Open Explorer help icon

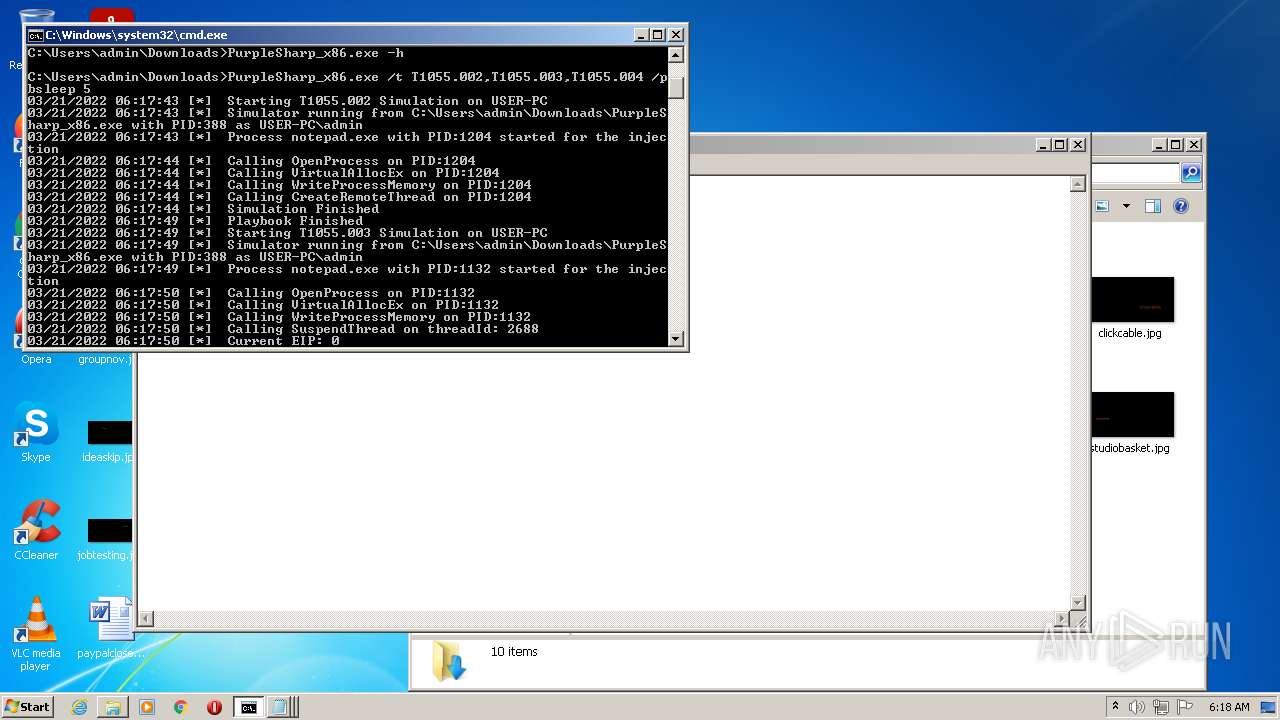pyautogui.click(x=1180, y=206)
